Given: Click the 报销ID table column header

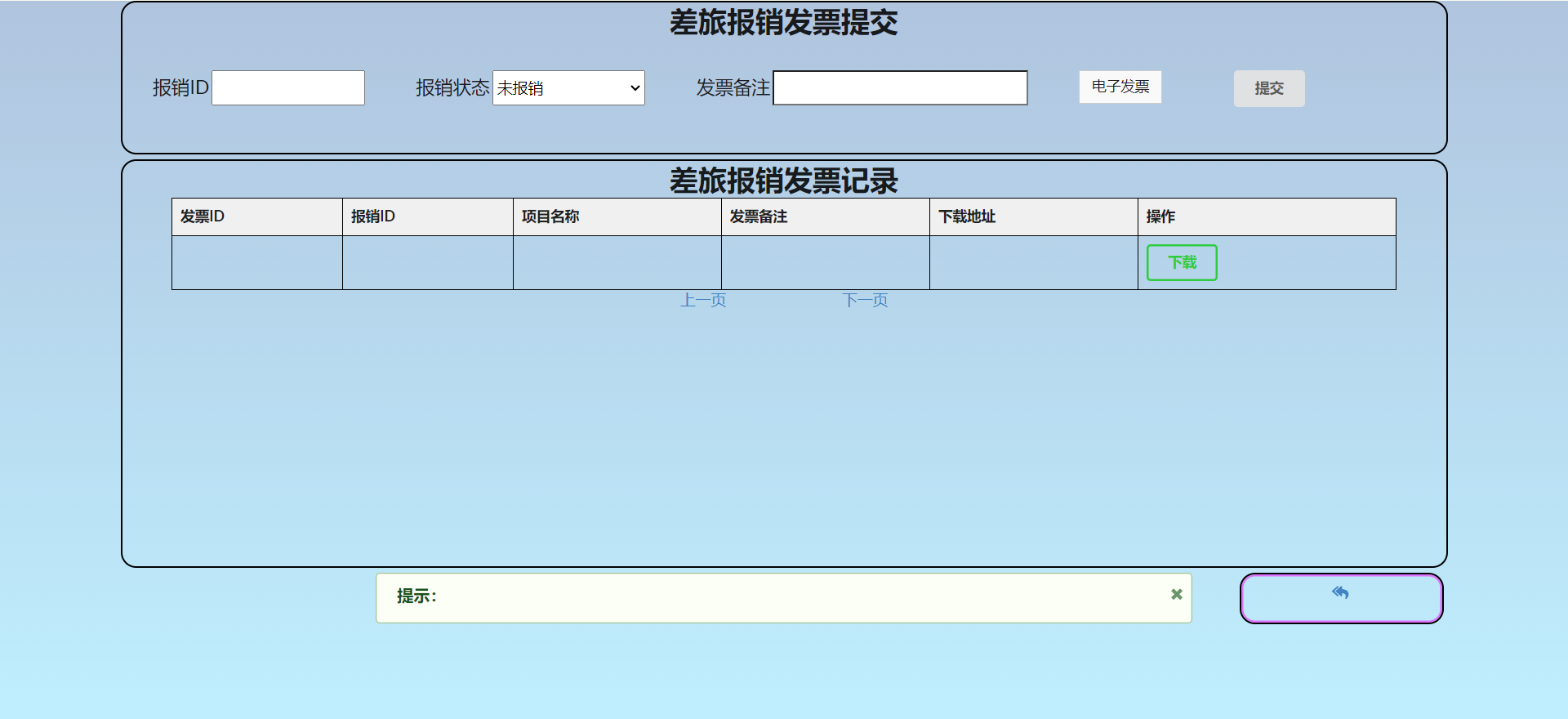Looking at the screenshot, I should click(x=428, y=217).
